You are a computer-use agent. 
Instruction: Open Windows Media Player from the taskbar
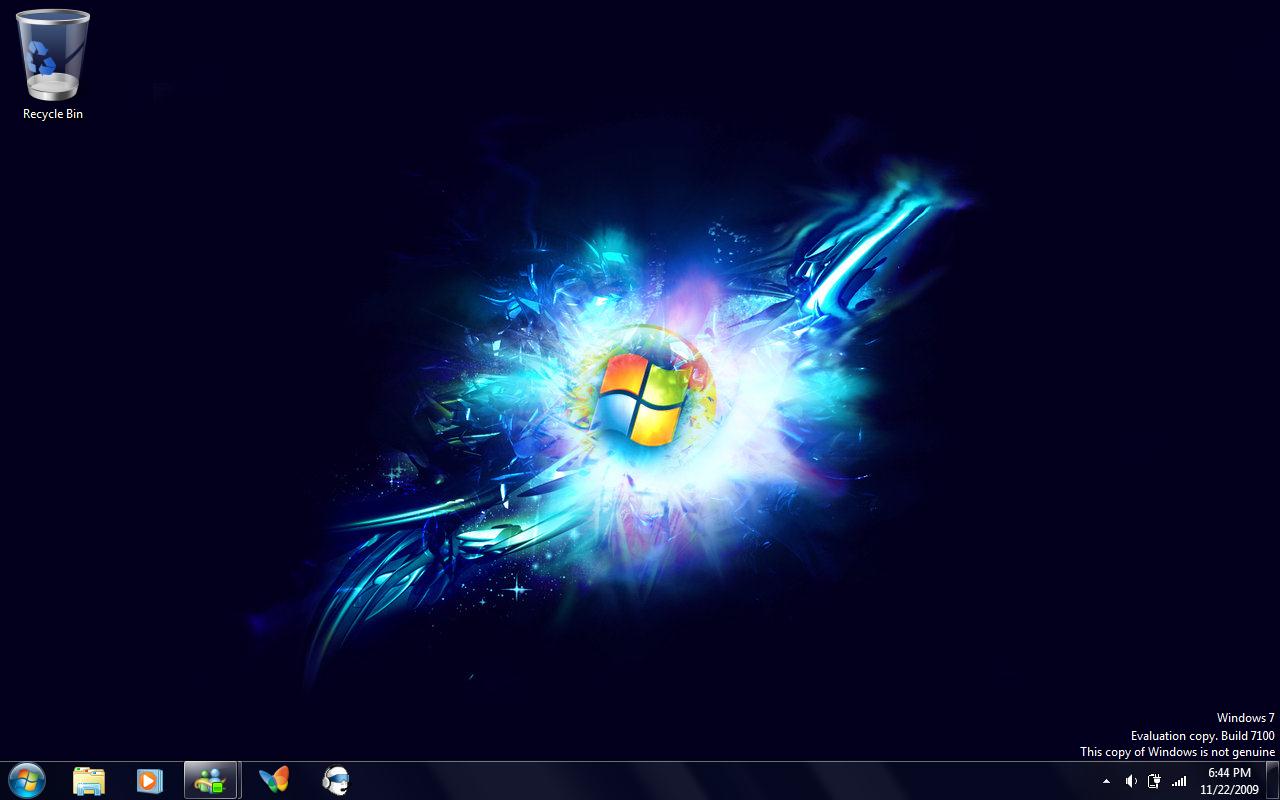click(149, 780)
